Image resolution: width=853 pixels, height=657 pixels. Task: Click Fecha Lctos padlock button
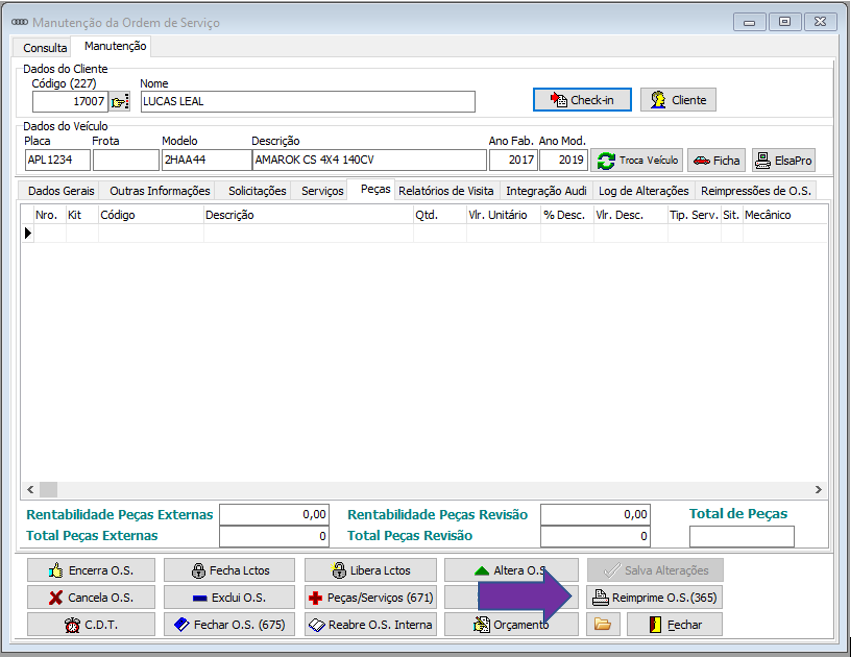pos(230,571)
